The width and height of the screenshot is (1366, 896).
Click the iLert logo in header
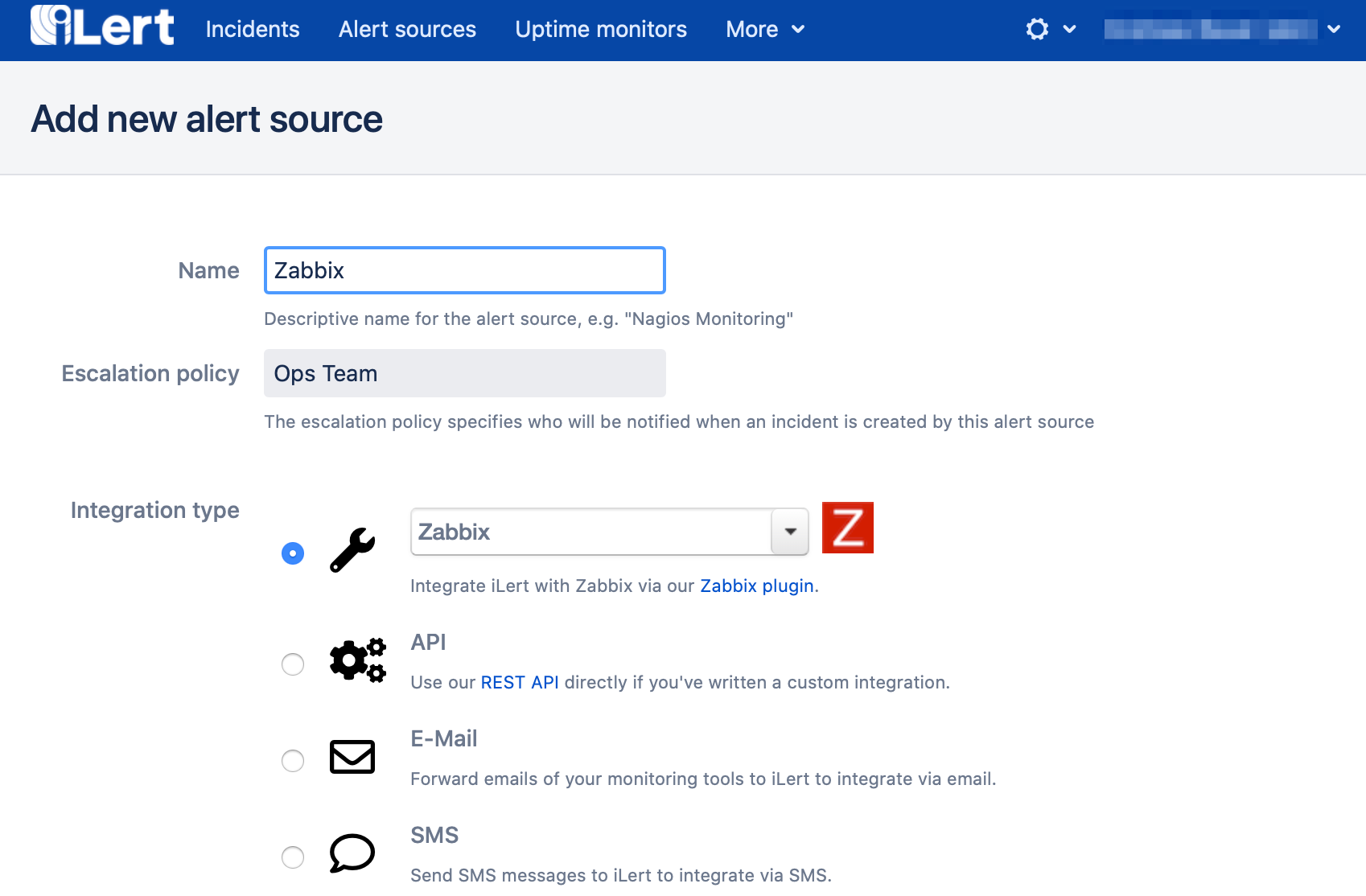click(102, 27)
